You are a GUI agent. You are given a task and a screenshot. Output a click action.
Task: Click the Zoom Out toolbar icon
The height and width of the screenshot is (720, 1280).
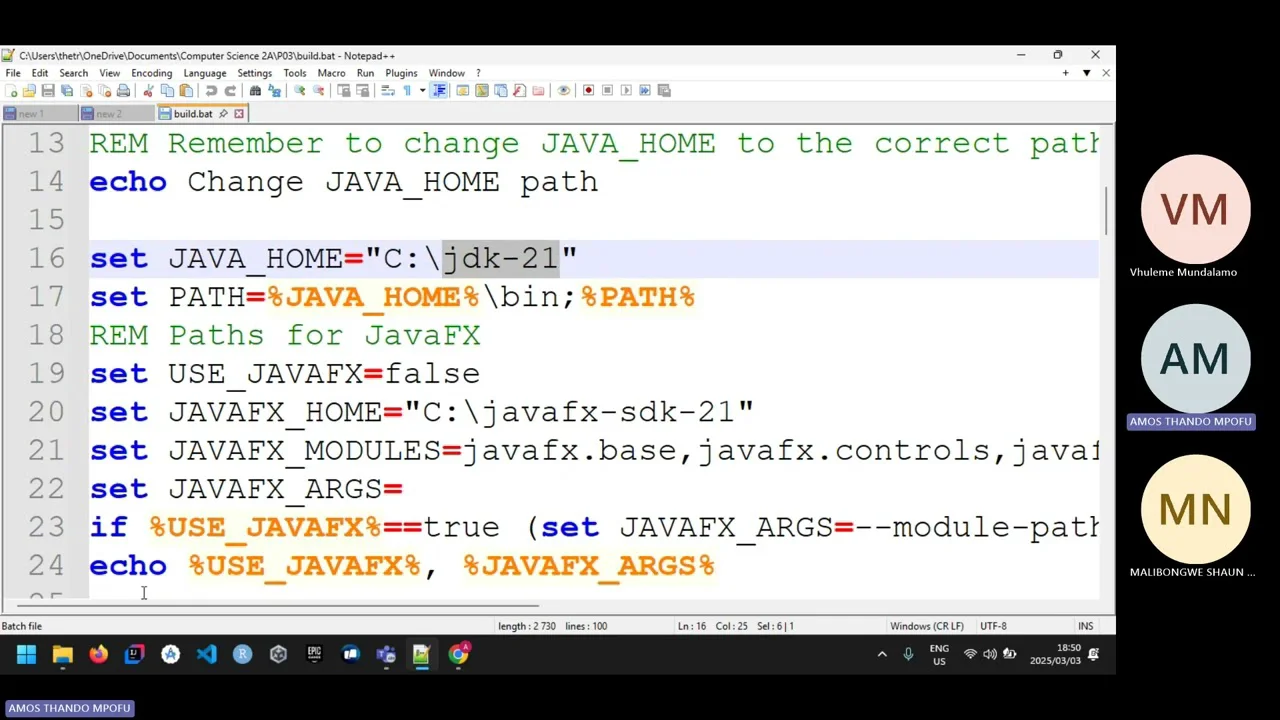pos(318,90)
